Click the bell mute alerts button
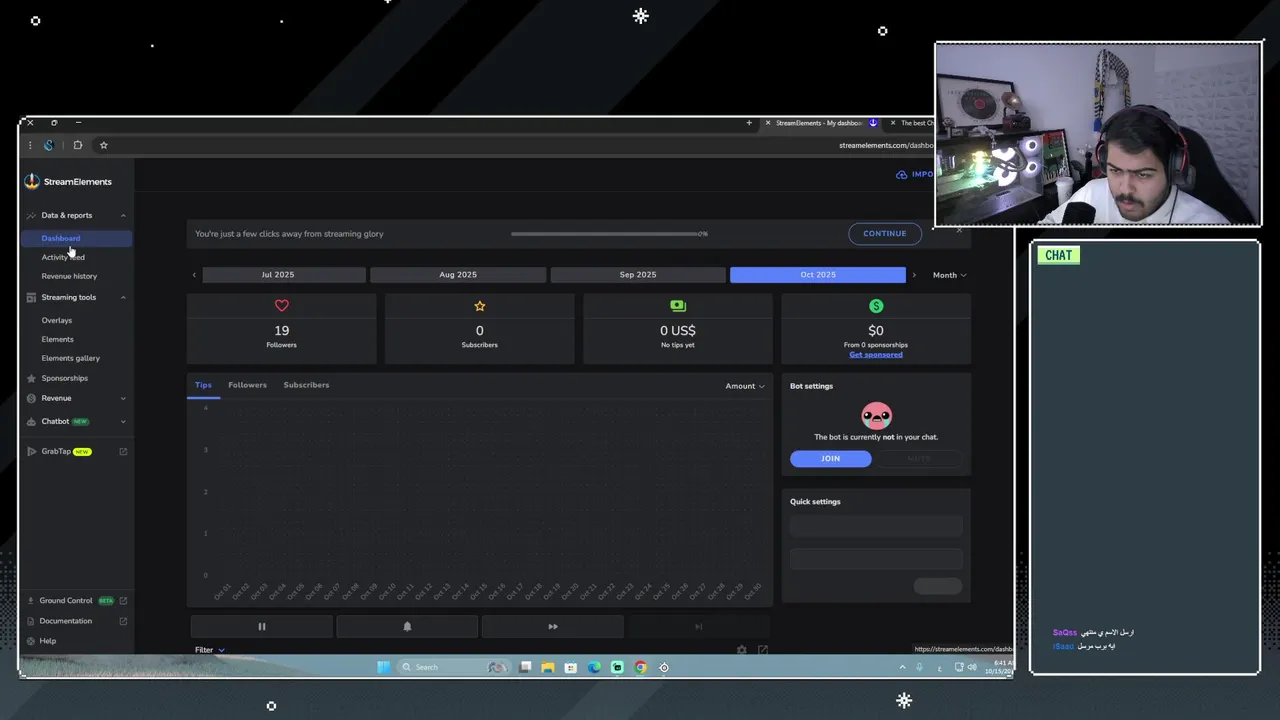The height and width of the screenshot is (720, 1280). coord(407,626)
